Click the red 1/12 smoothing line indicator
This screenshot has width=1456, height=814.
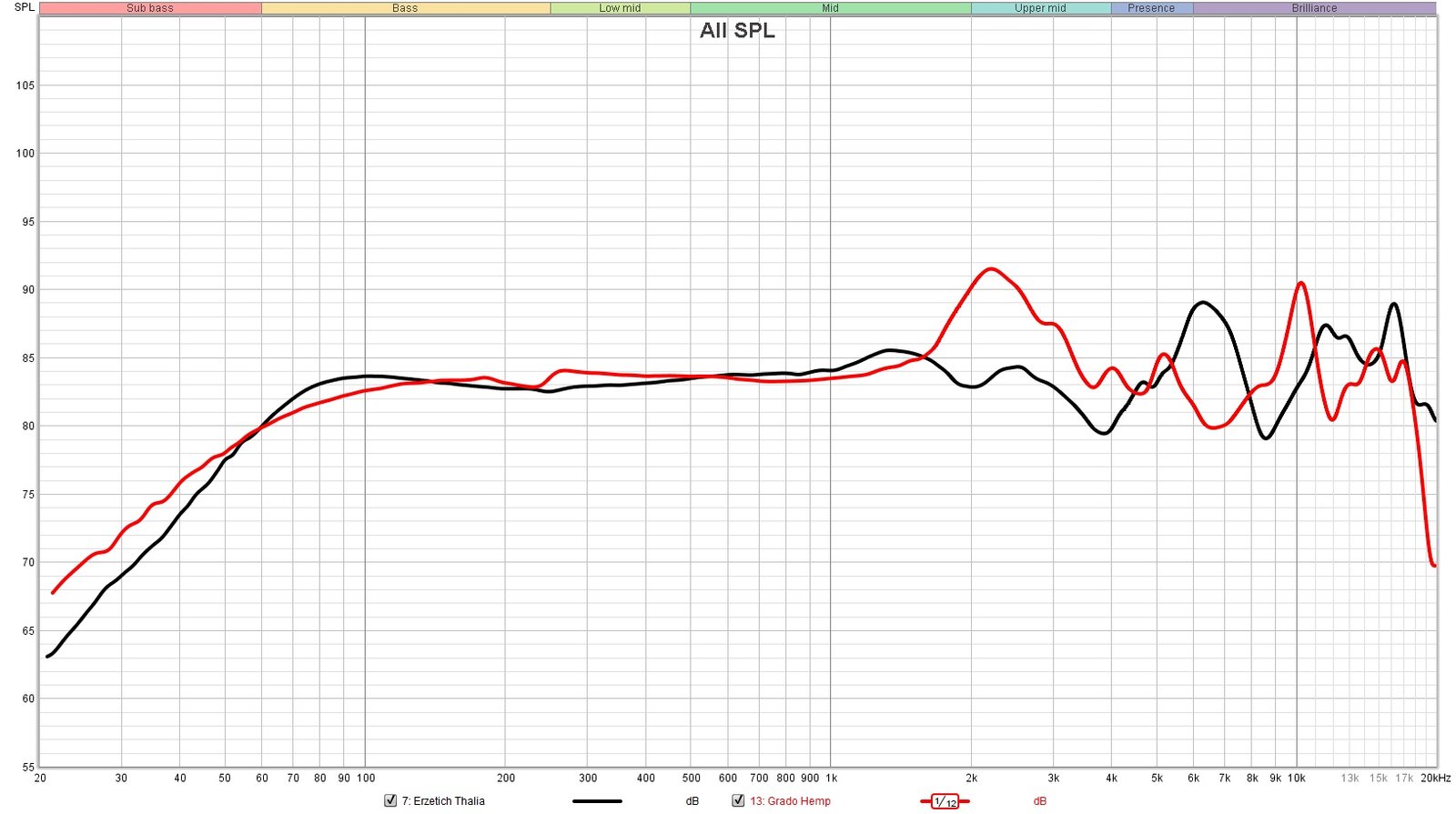[945, 801]
